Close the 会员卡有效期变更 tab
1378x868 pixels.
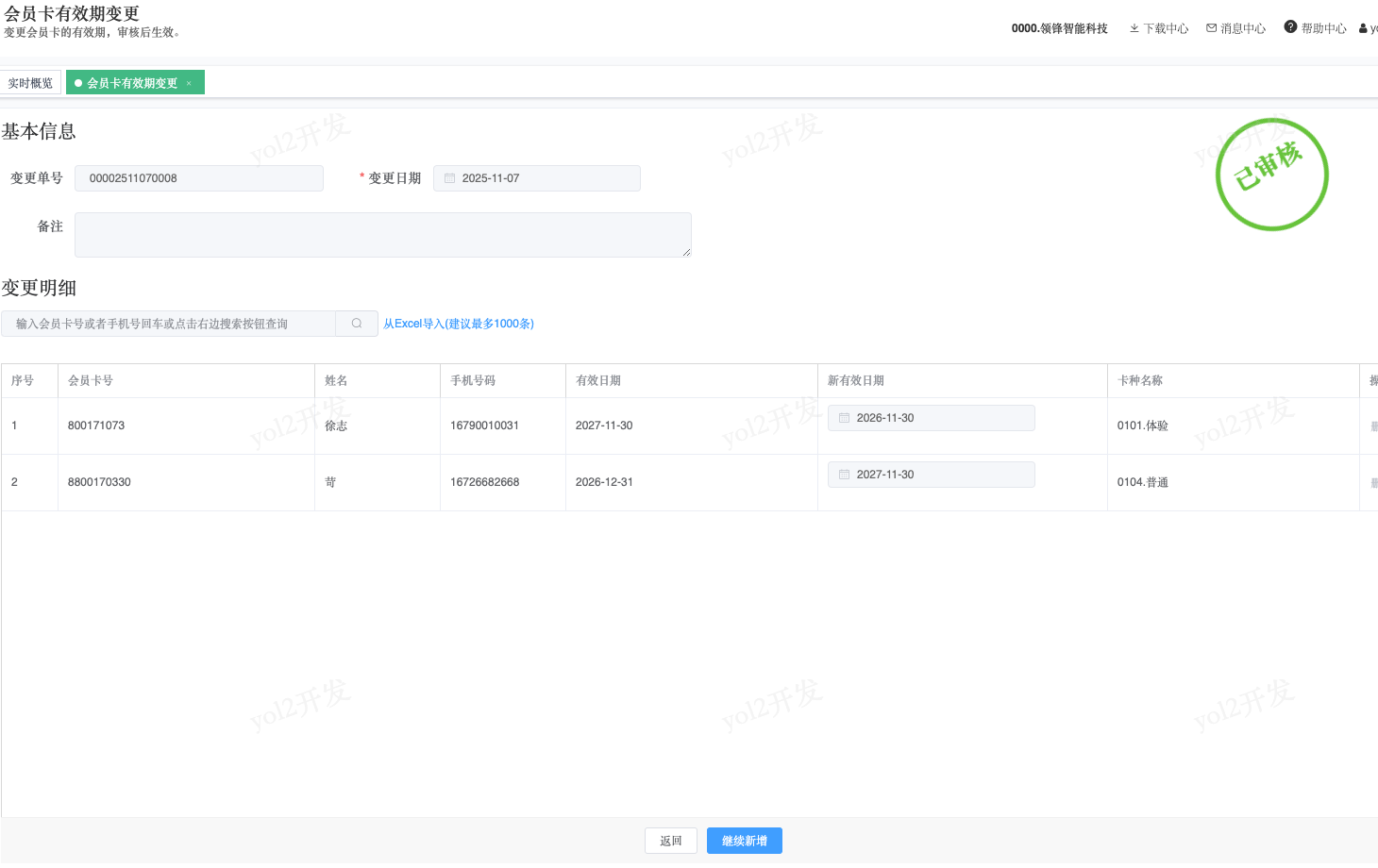point(189,83)
